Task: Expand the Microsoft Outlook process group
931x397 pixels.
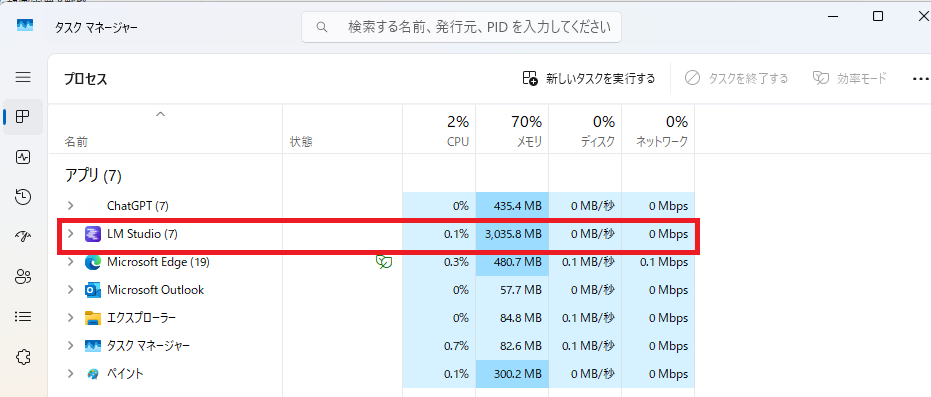Action: coord(71,290)
